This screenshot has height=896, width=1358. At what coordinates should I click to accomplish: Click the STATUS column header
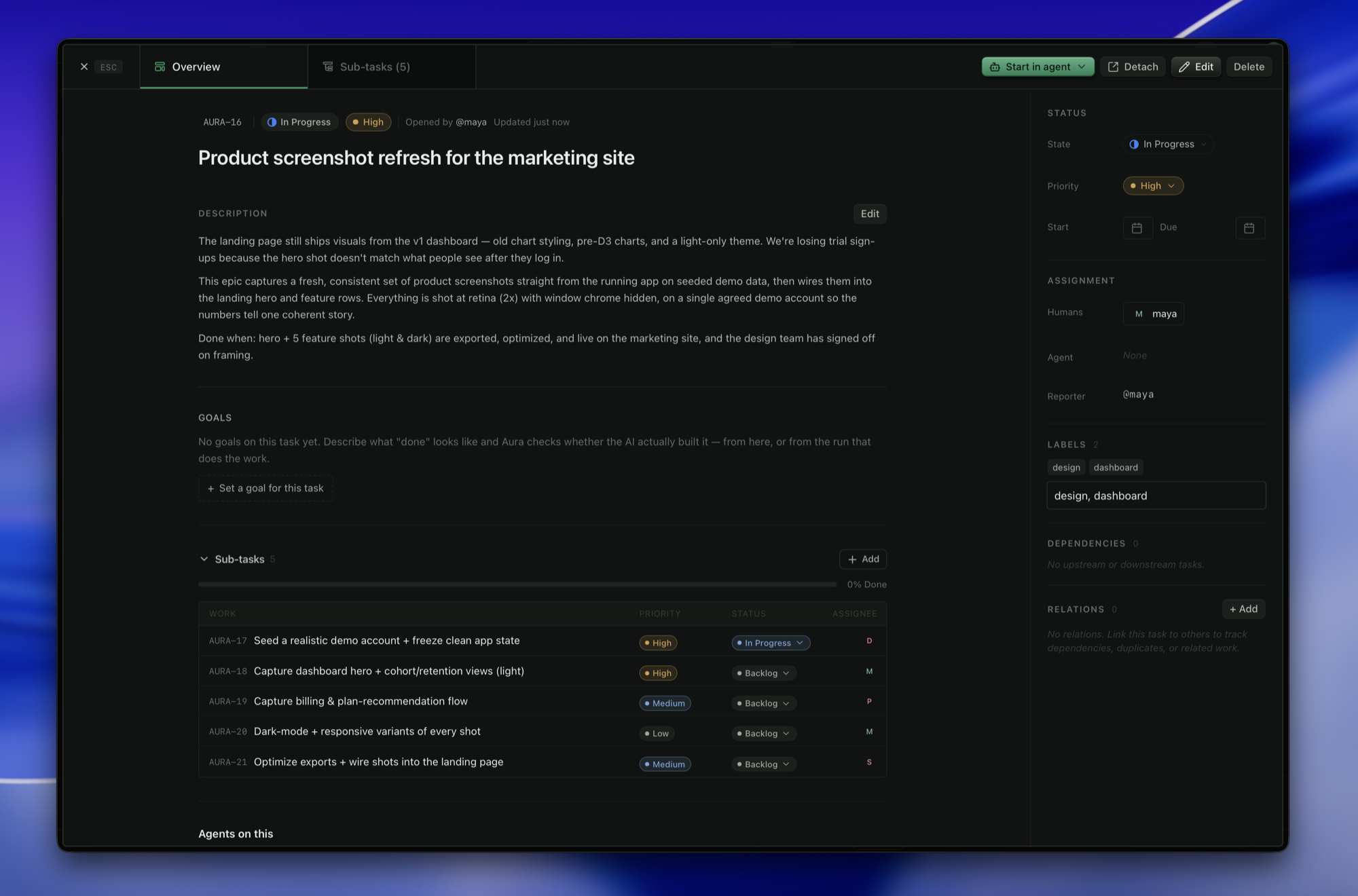748,614
